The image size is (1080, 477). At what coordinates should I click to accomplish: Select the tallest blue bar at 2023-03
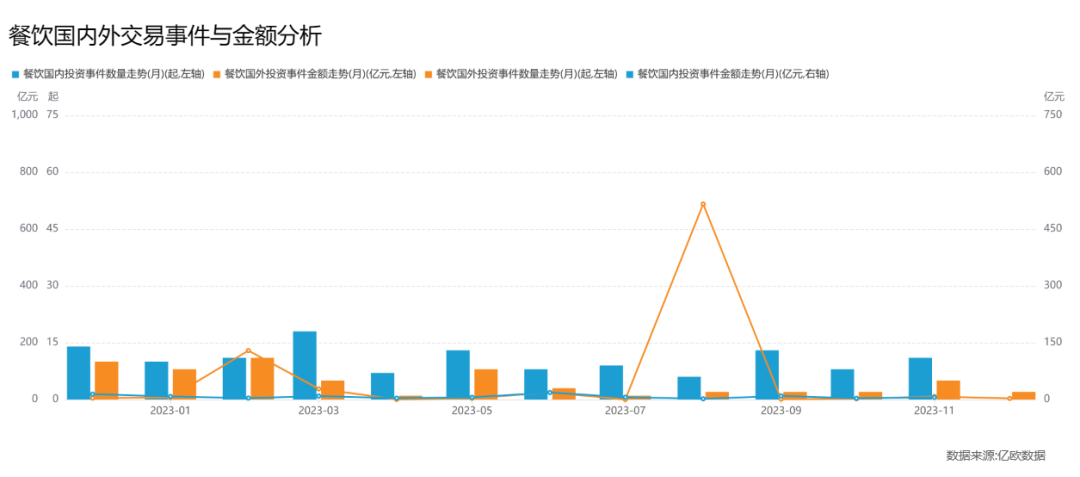[x=305, y=365]
